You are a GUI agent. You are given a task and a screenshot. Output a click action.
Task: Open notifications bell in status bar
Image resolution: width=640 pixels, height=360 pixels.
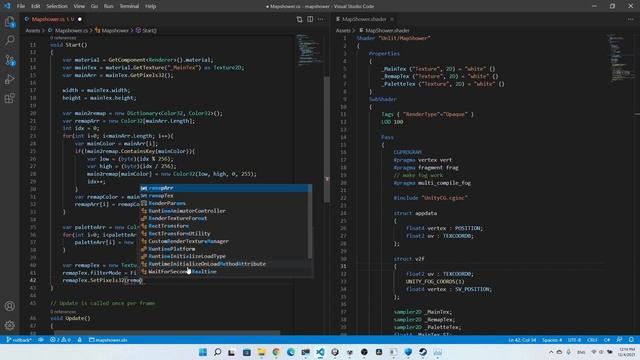point(631,340)
